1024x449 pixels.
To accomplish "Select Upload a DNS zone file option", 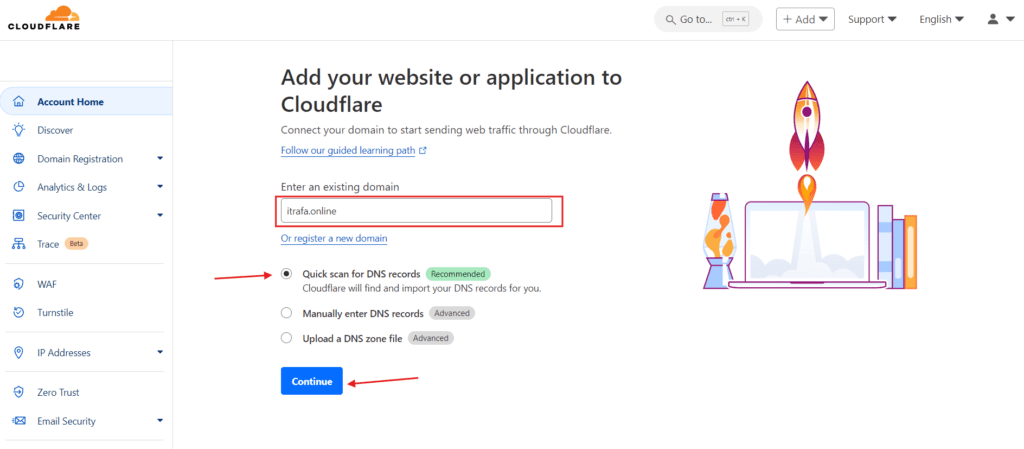I will point(286,338).
